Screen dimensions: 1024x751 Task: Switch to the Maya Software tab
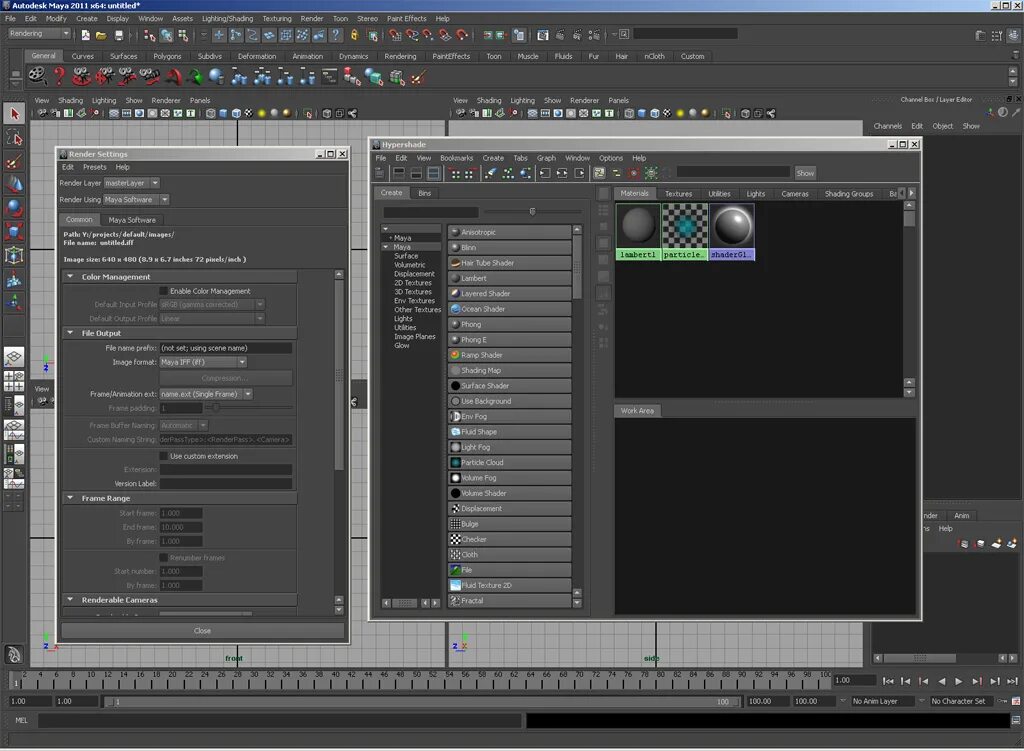click(x=132, y=220)
